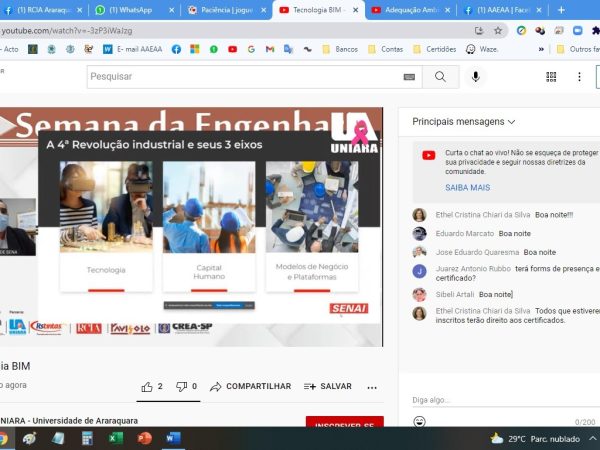Click the install app icon in address bar
Image resolution: width=600 pixels, height=450 pixels.
point(479,31)
